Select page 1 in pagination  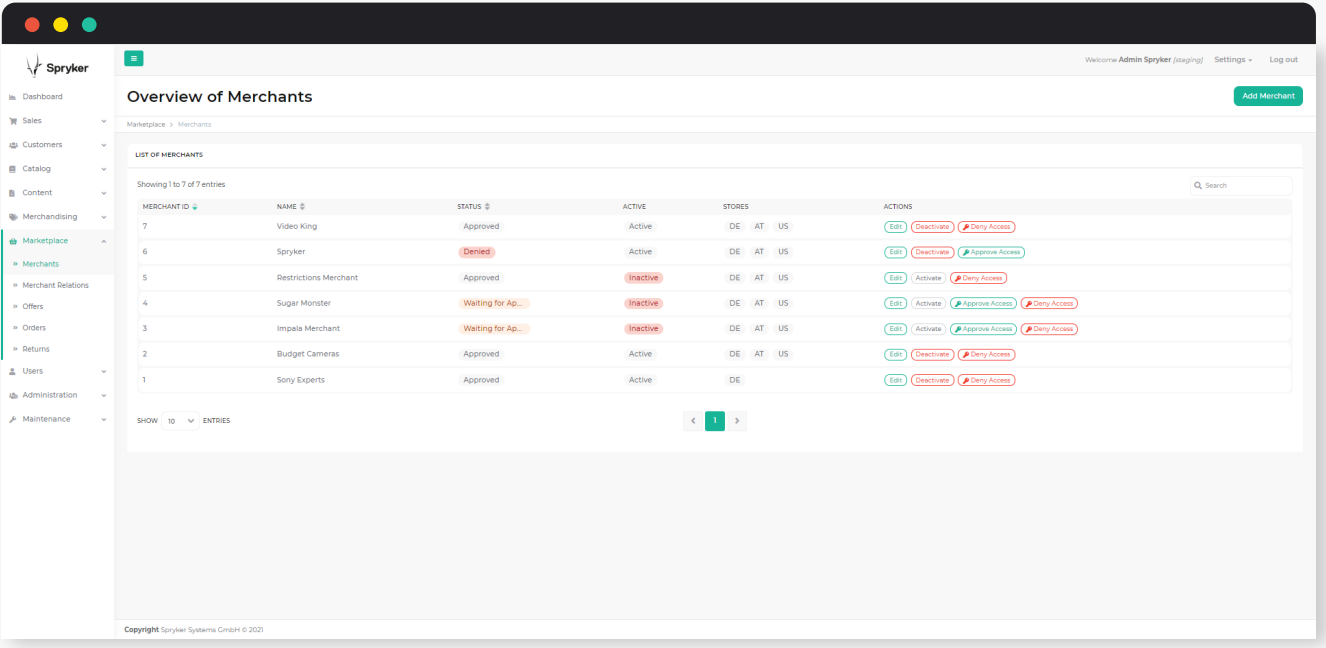pyautogui.click(x=715, y=421)
